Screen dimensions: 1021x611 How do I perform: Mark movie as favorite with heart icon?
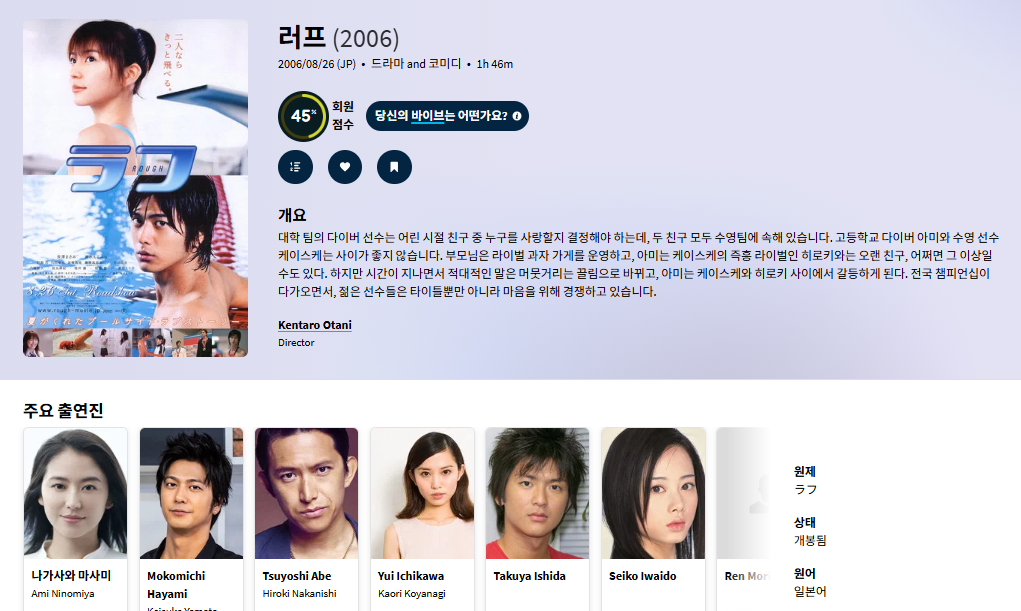click(x=344, y=167)
